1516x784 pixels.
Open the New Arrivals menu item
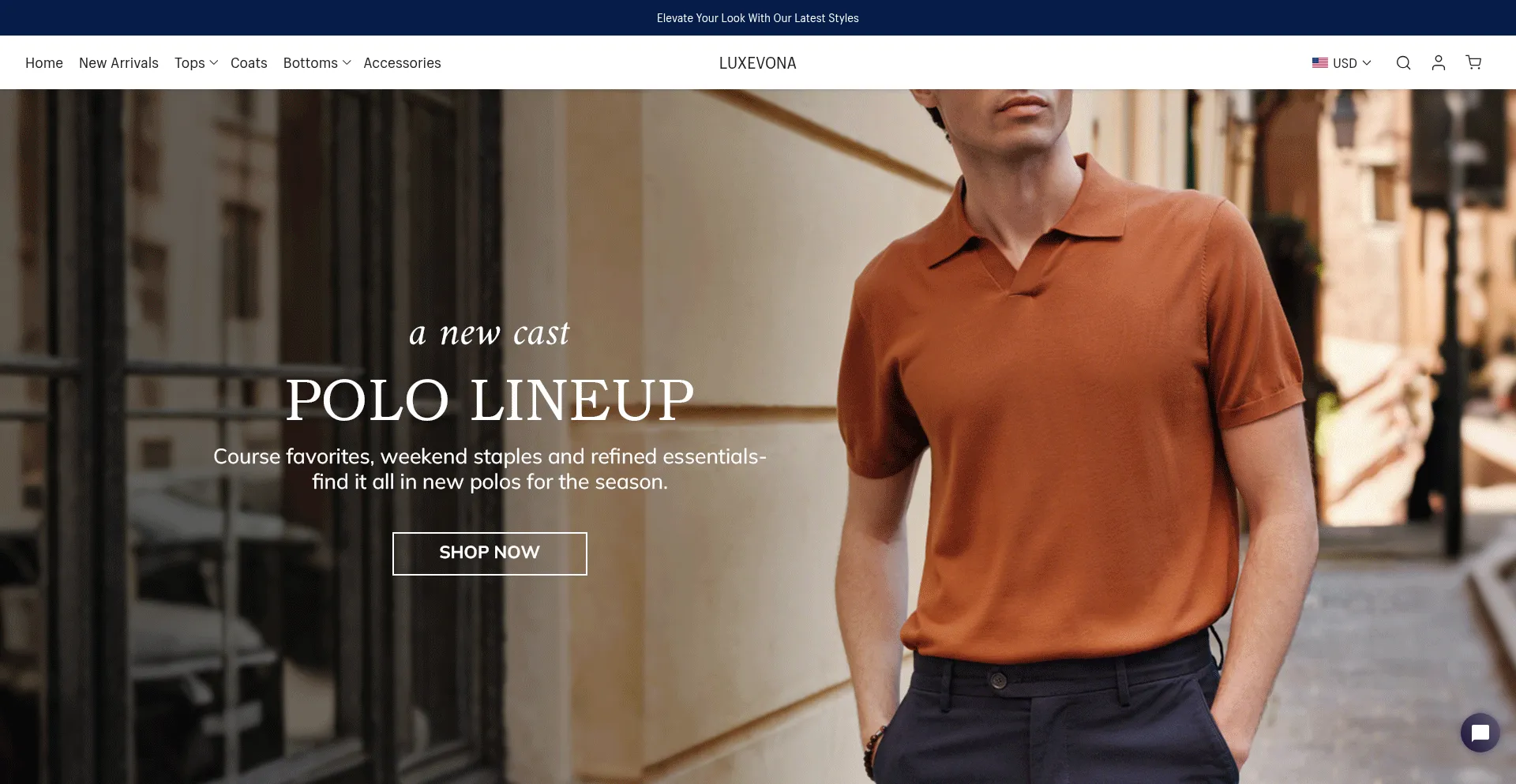point(118,63)
